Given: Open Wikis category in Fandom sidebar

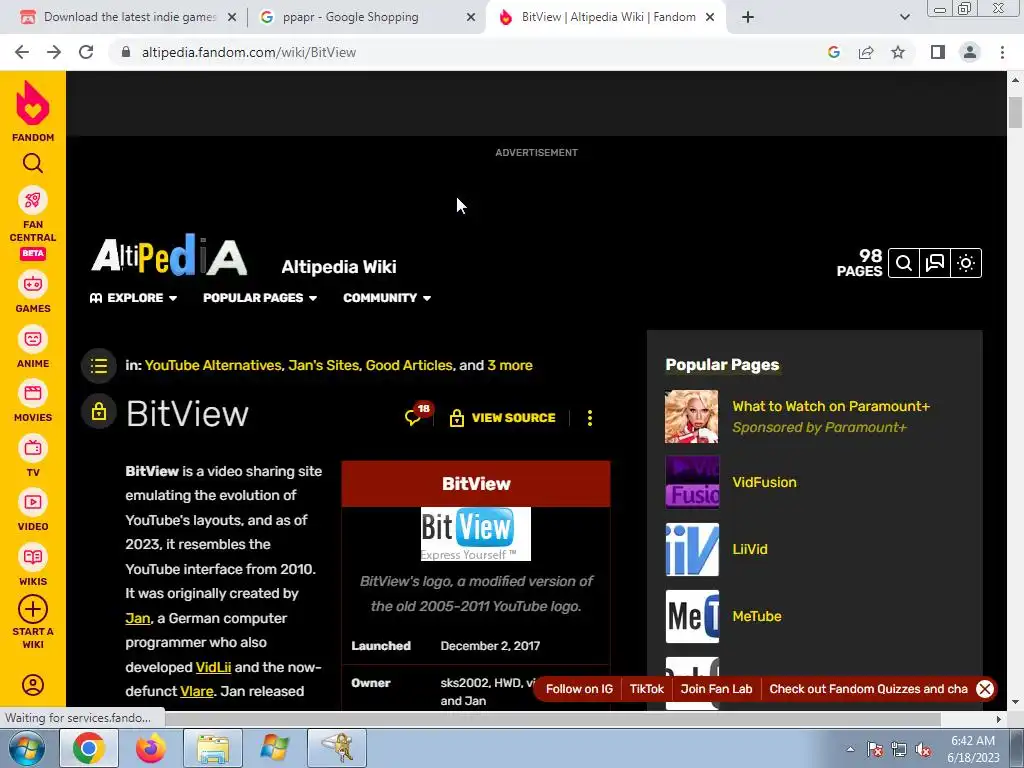Looking at the screenshot, I should coord(33,565).
